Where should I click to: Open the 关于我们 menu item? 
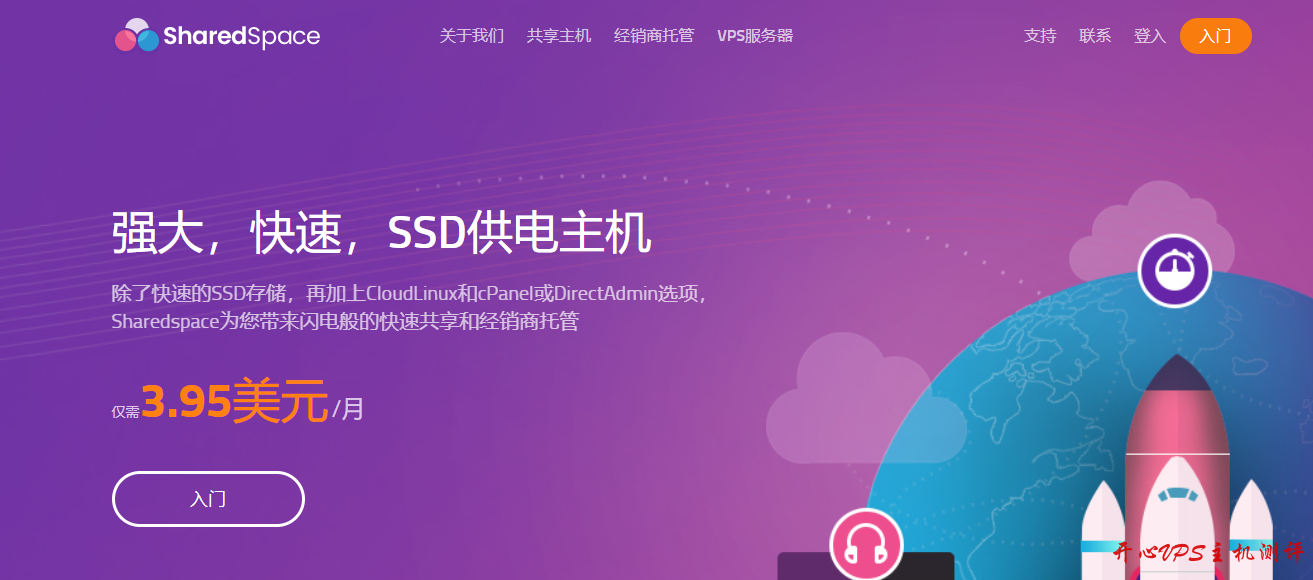point(472,36)
